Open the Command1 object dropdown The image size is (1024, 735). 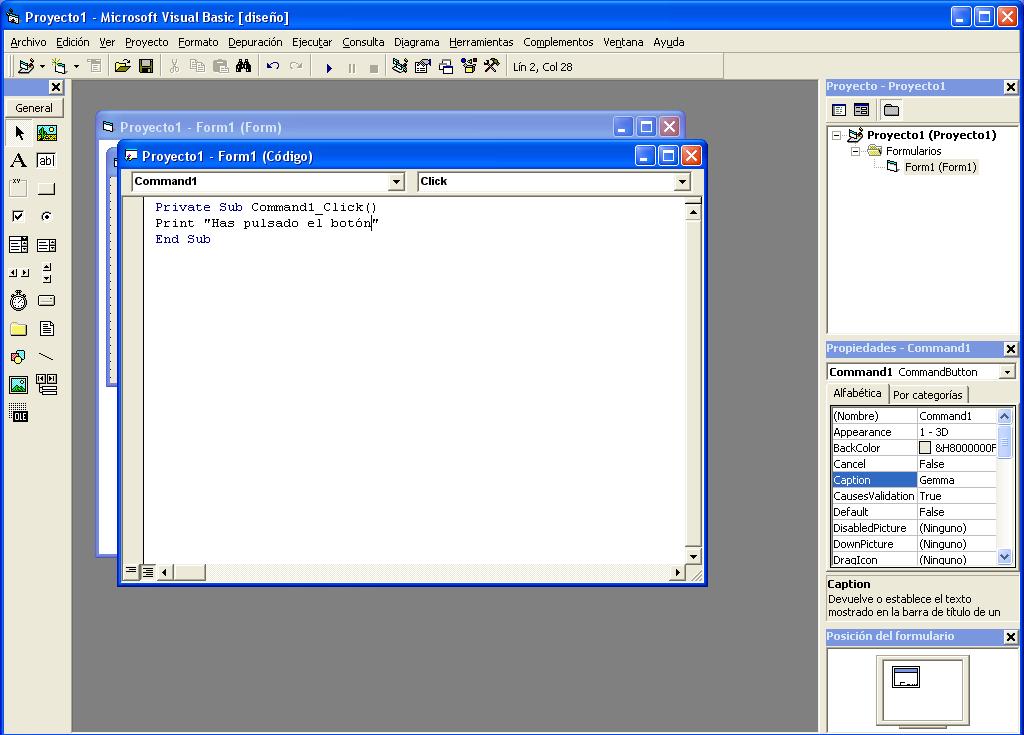click(x=398, y=181)
